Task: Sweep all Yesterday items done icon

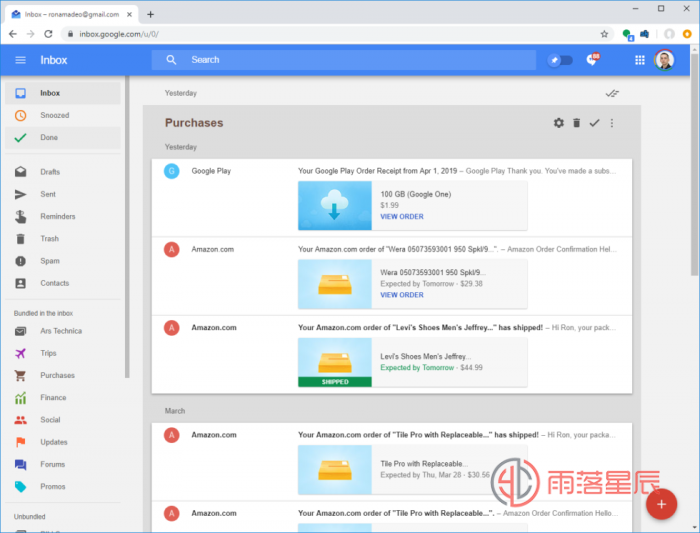Action: 612,93
